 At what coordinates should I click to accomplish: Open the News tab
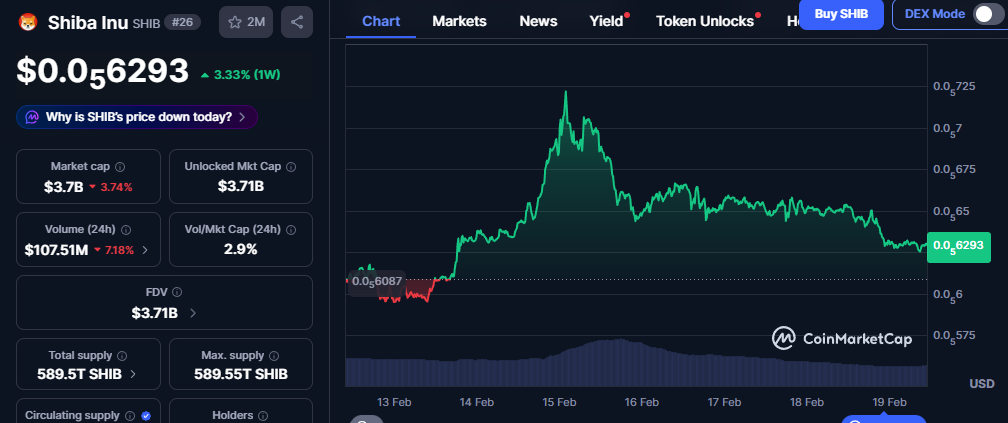(x=538, y=21)
